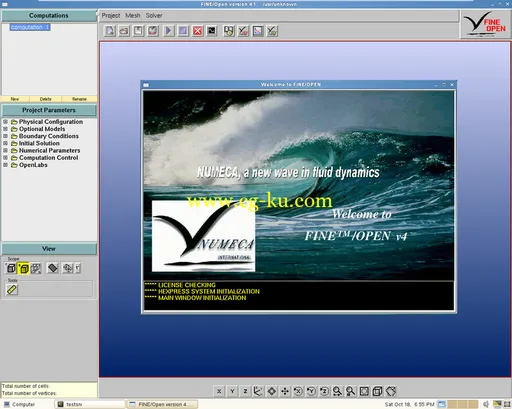The image size is (512, 409).
Task: Click the X axis view button
Action: pos(219,391)
